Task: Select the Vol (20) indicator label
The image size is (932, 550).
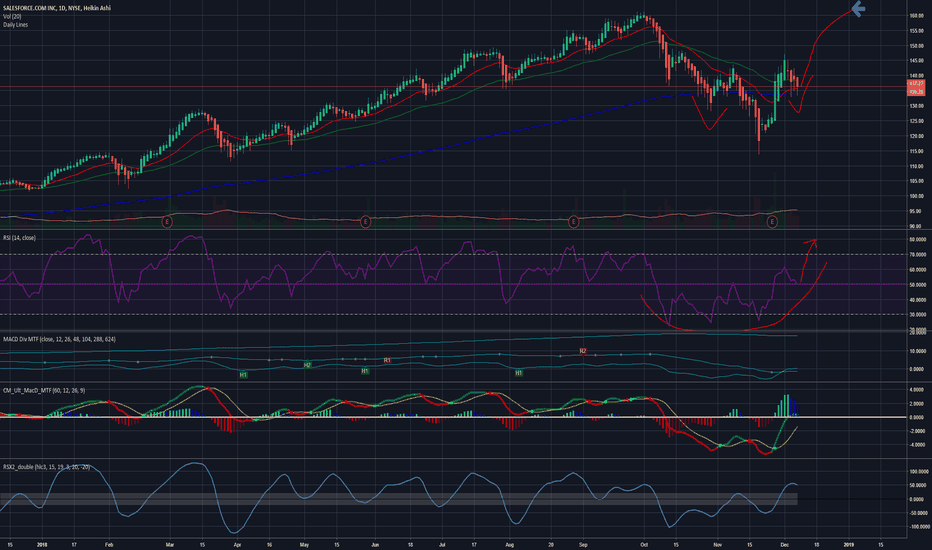Action: 12,16
